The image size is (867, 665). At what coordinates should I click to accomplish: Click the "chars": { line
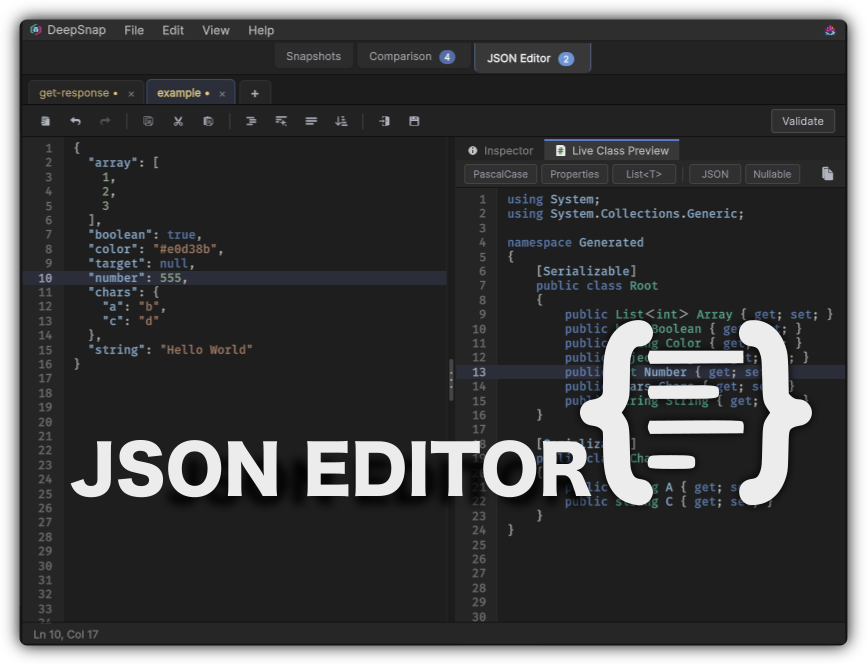[123, 292]
